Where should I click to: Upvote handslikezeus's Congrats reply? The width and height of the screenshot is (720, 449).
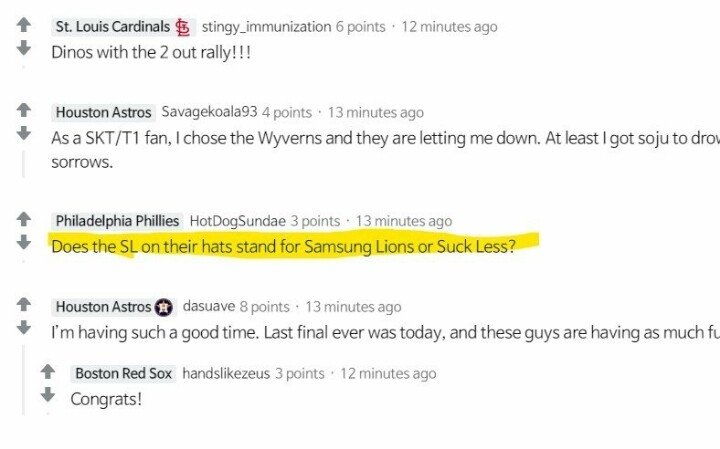coord(46,372)
